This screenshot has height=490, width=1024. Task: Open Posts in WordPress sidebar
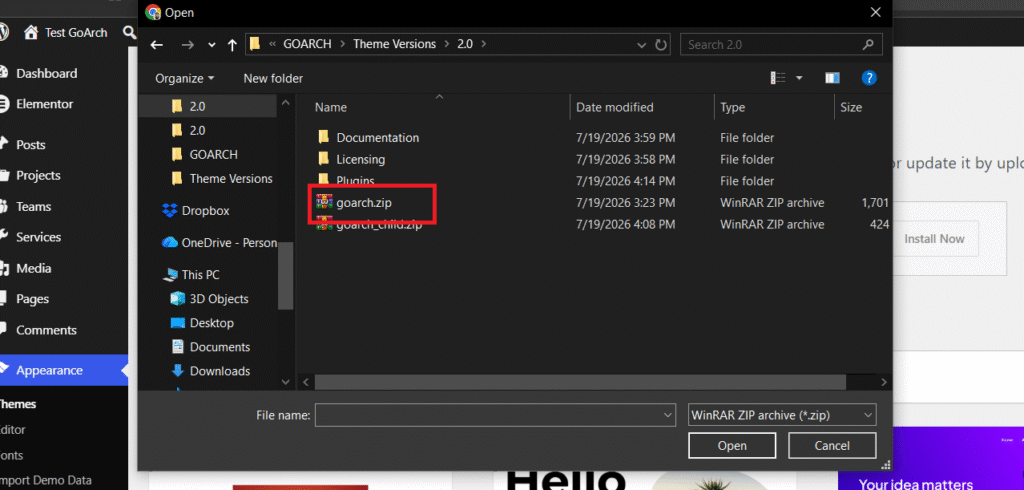[31, 144]
